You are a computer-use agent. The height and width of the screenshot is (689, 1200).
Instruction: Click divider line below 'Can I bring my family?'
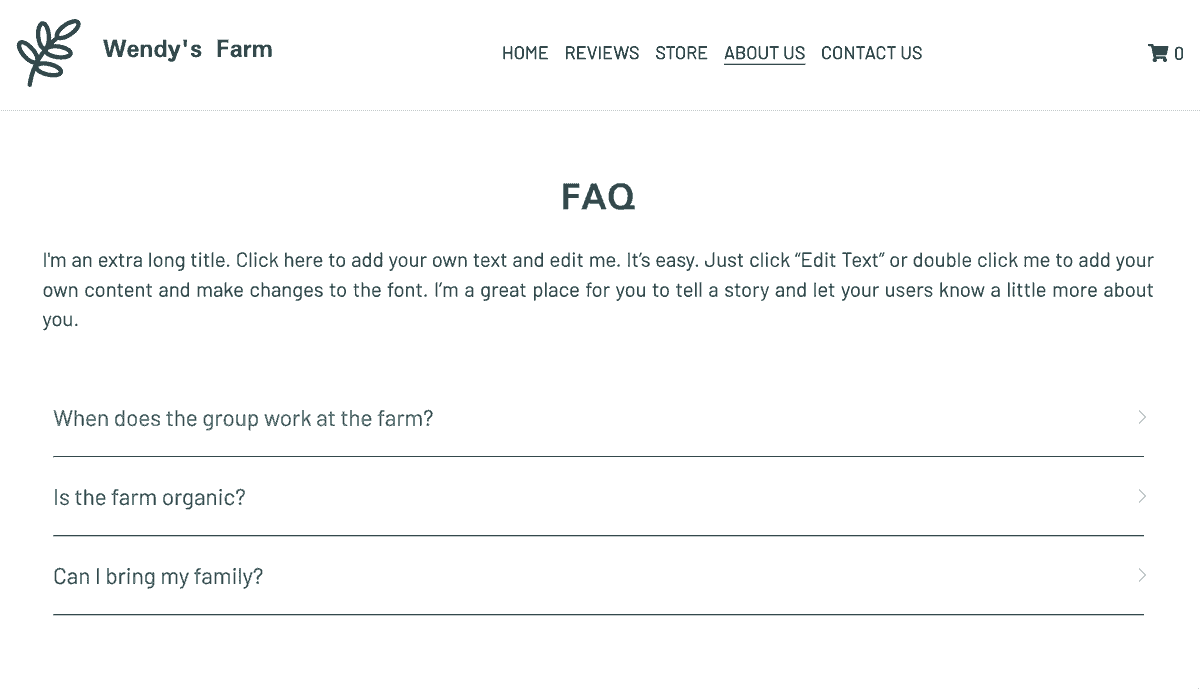pos(598,614)
